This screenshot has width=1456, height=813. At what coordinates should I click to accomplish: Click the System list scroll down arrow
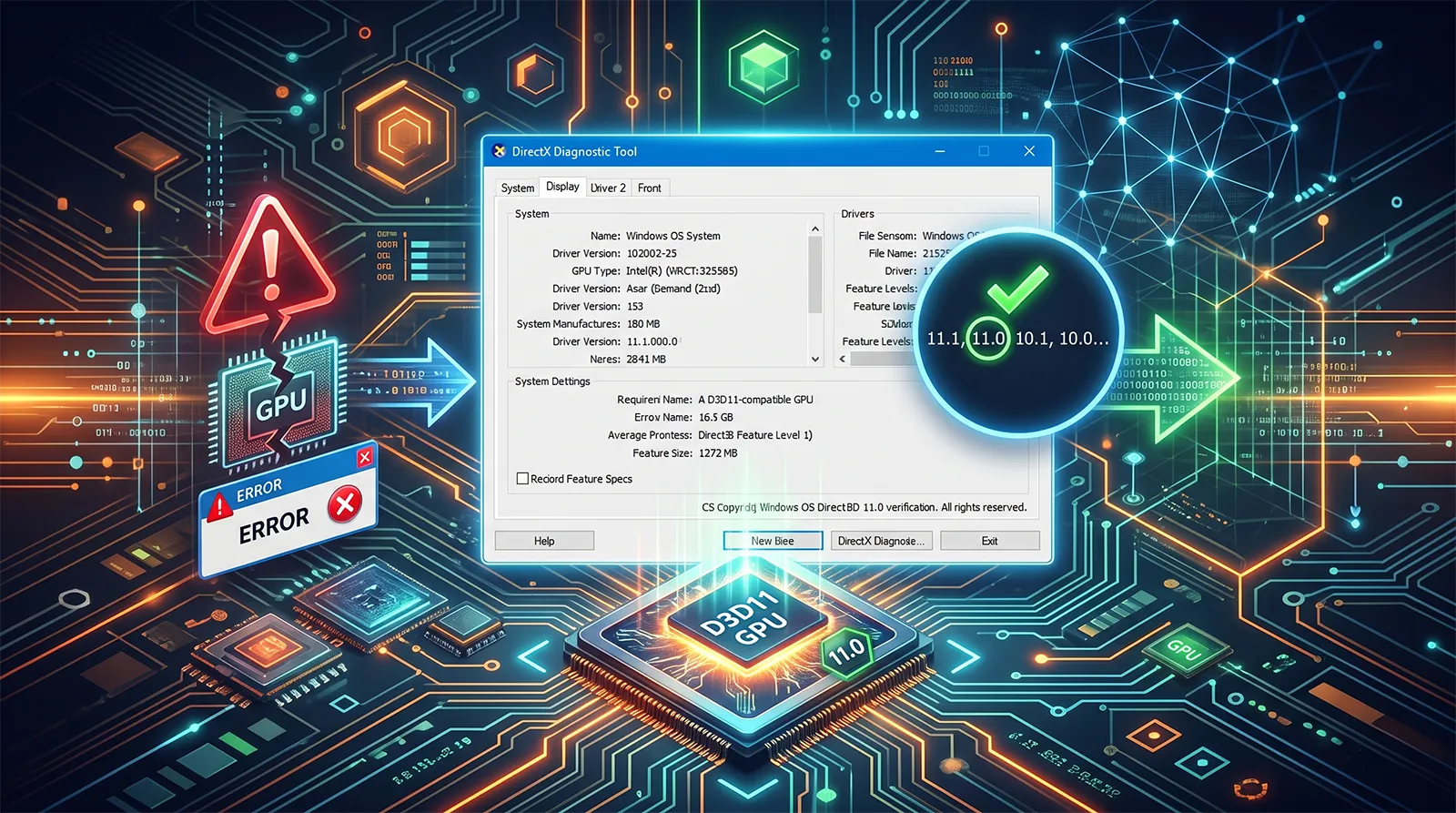[815, 360]
